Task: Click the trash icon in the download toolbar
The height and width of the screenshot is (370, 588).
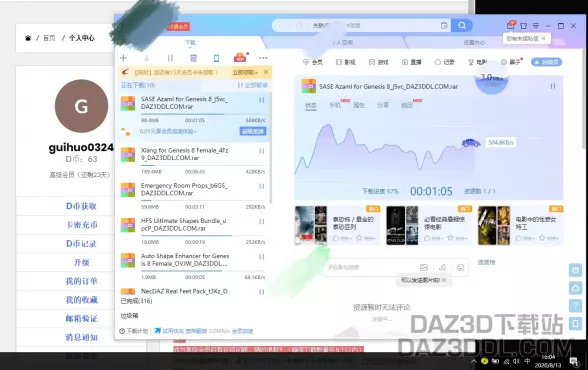Action: tap(194, 58)
